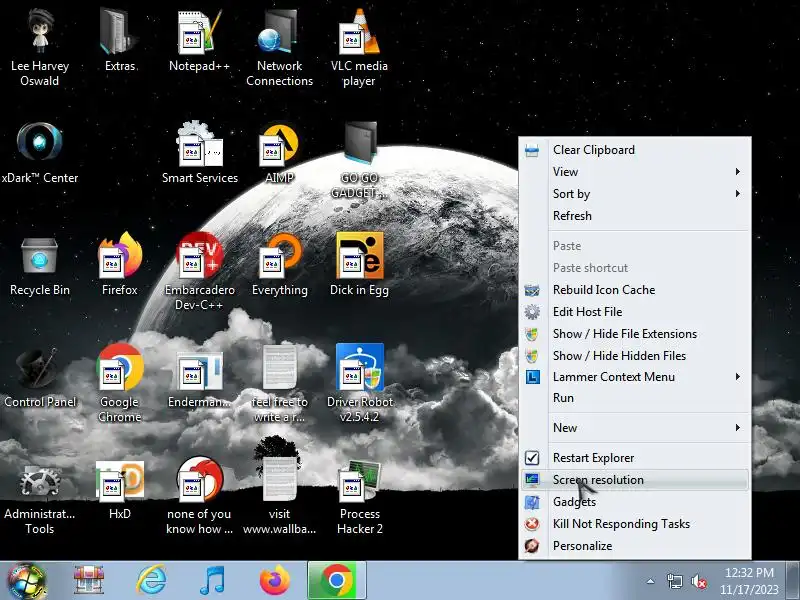Choose Kill Not Responding Tasks
800x600 pixels.
click(x=635, y=524)
